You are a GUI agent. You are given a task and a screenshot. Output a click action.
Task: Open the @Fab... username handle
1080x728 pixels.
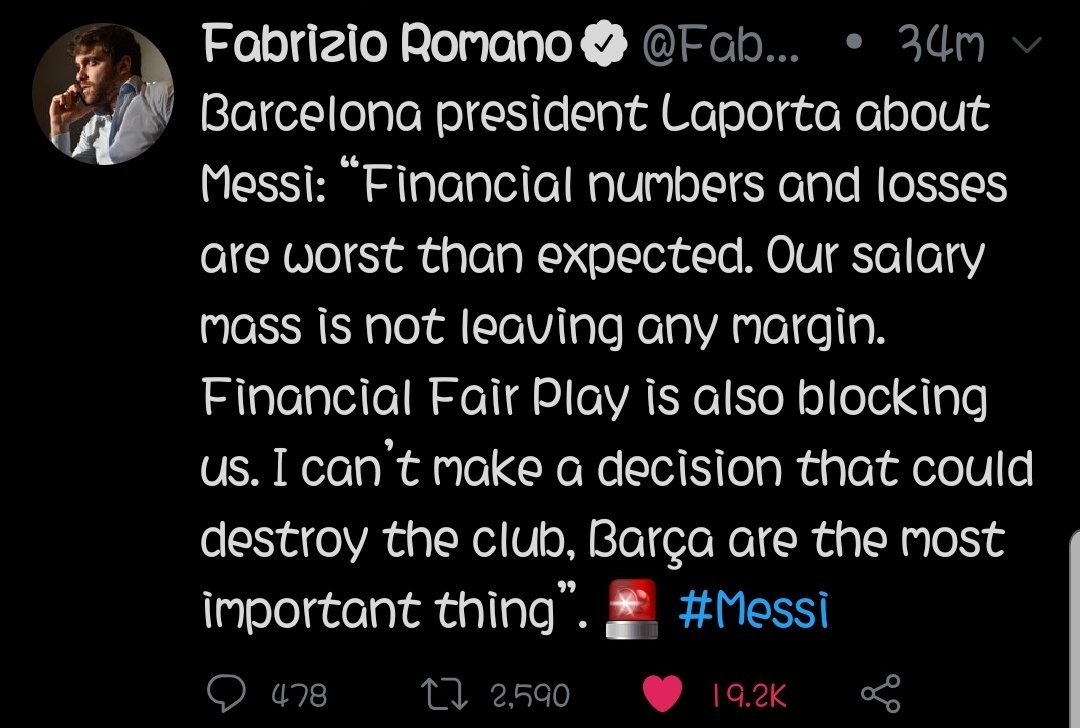click(x=720, y=44)
